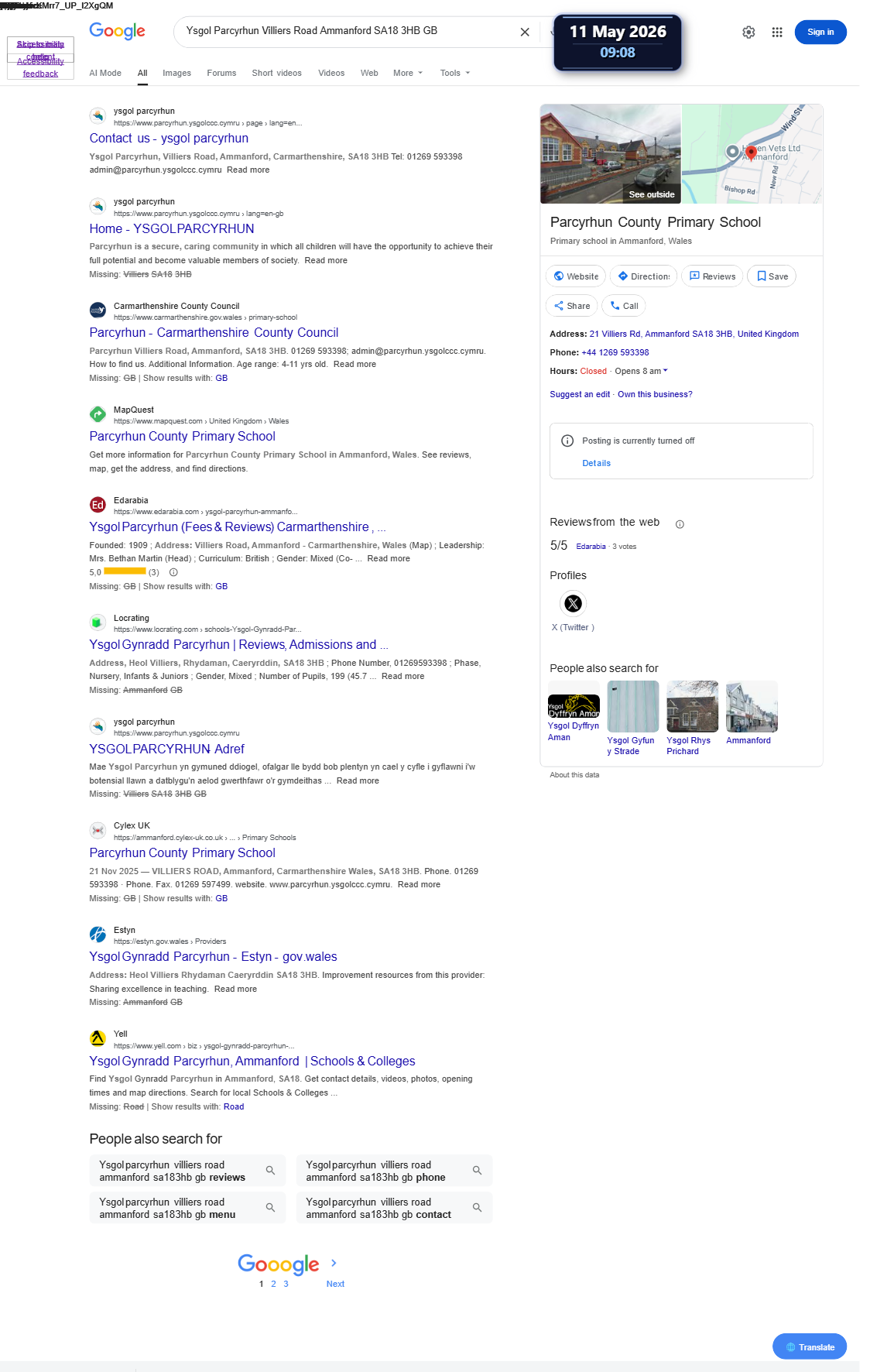Open 'Ysgol Gynradd Parcyrhun | Reviews, Admissions' result

tap(238, 645)
